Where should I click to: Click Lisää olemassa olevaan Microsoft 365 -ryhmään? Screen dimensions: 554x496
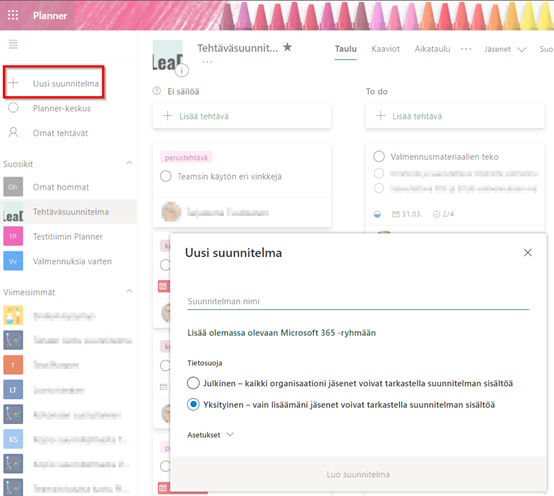click(282, 333)
